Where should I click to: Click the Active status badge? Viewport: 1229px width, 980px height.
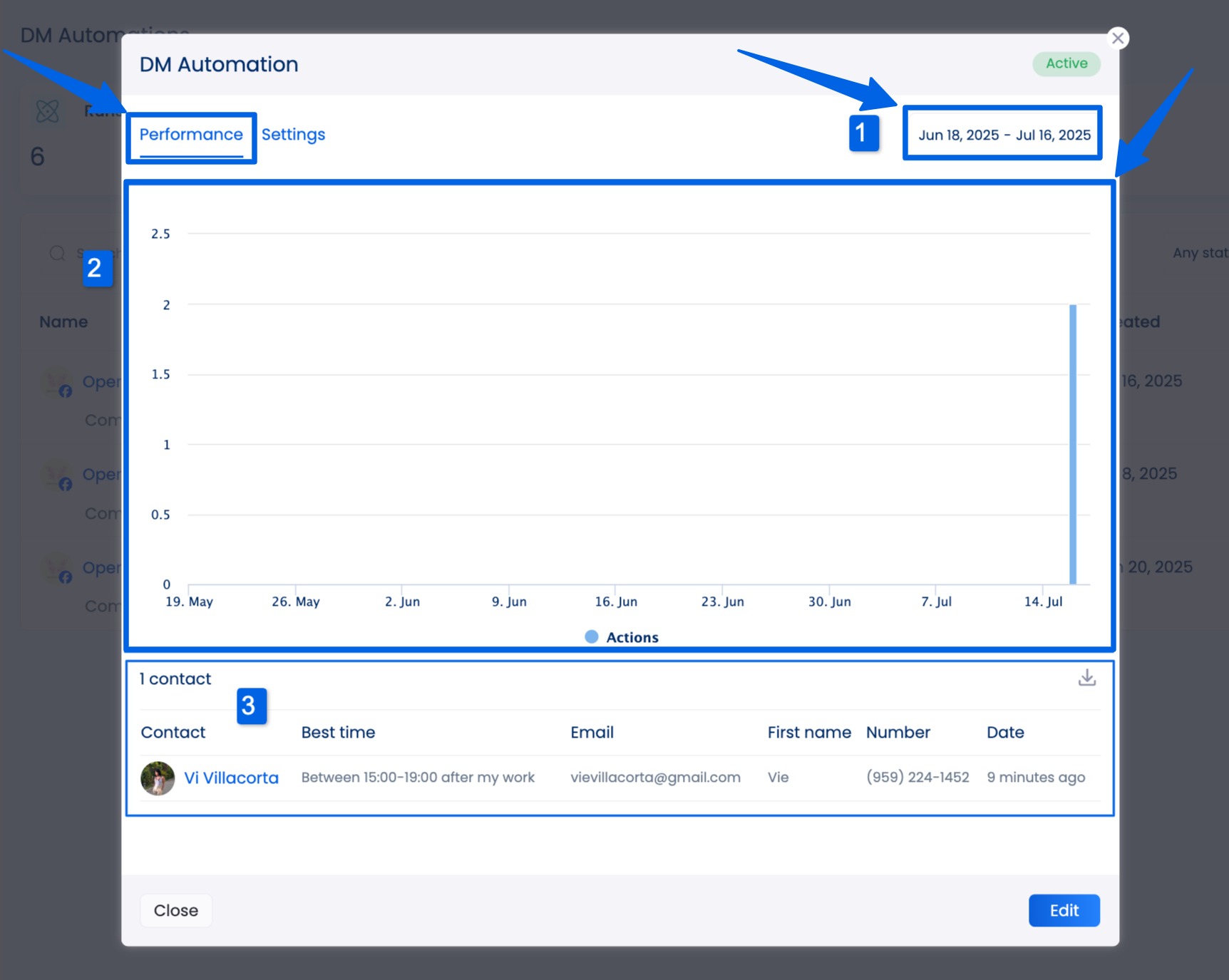[1066, 63]
